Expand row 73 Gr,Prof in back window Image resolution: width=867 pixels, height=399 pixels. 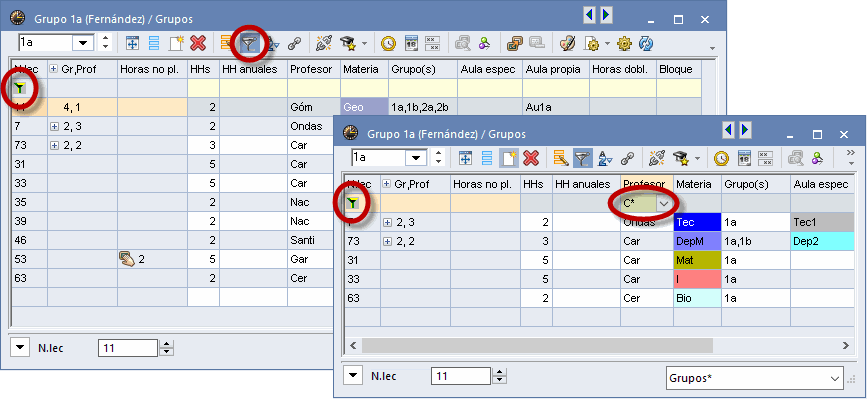click(54, 145)
